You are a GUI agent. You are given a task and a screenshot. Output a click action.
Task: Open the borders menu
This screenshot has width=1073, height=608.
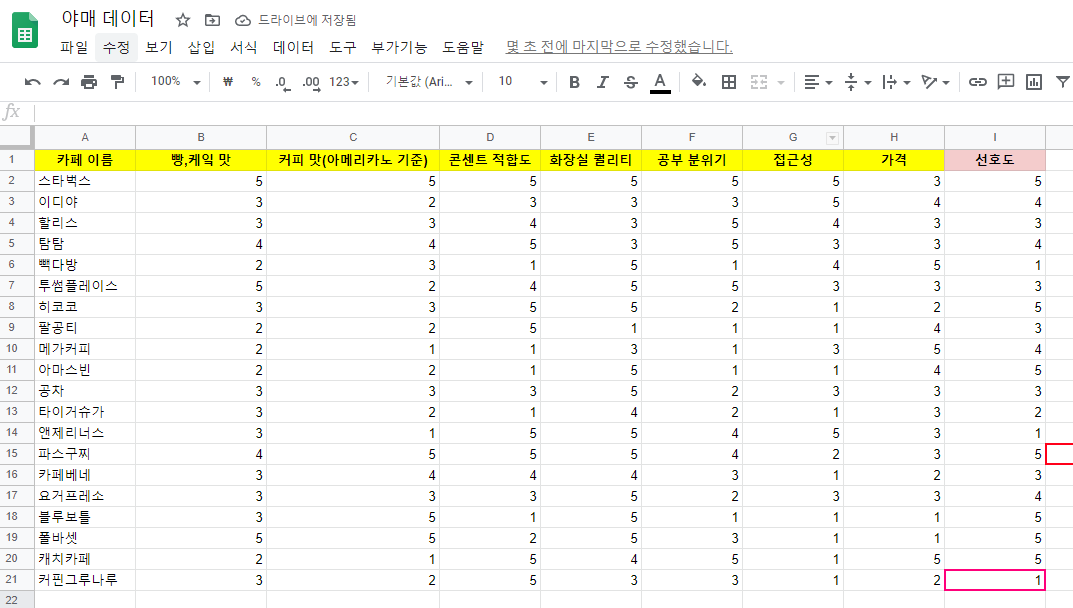click(729, 82)
